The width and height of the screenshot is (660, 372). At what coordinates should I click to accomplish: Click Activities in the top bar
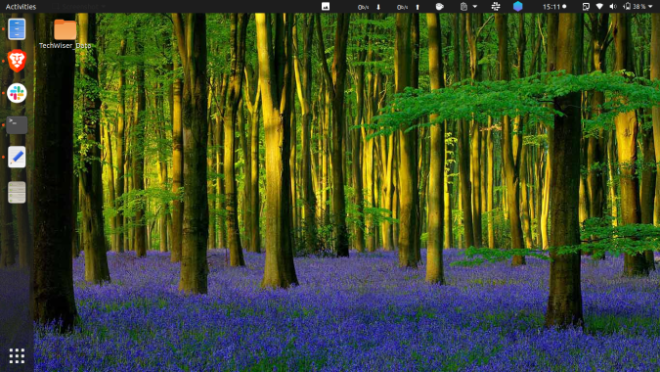pos(21,7)
